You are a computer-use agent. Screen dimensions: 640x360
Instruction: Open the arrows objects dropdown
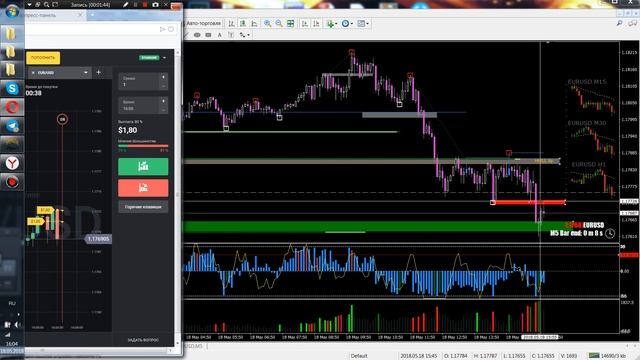point(244,35)
